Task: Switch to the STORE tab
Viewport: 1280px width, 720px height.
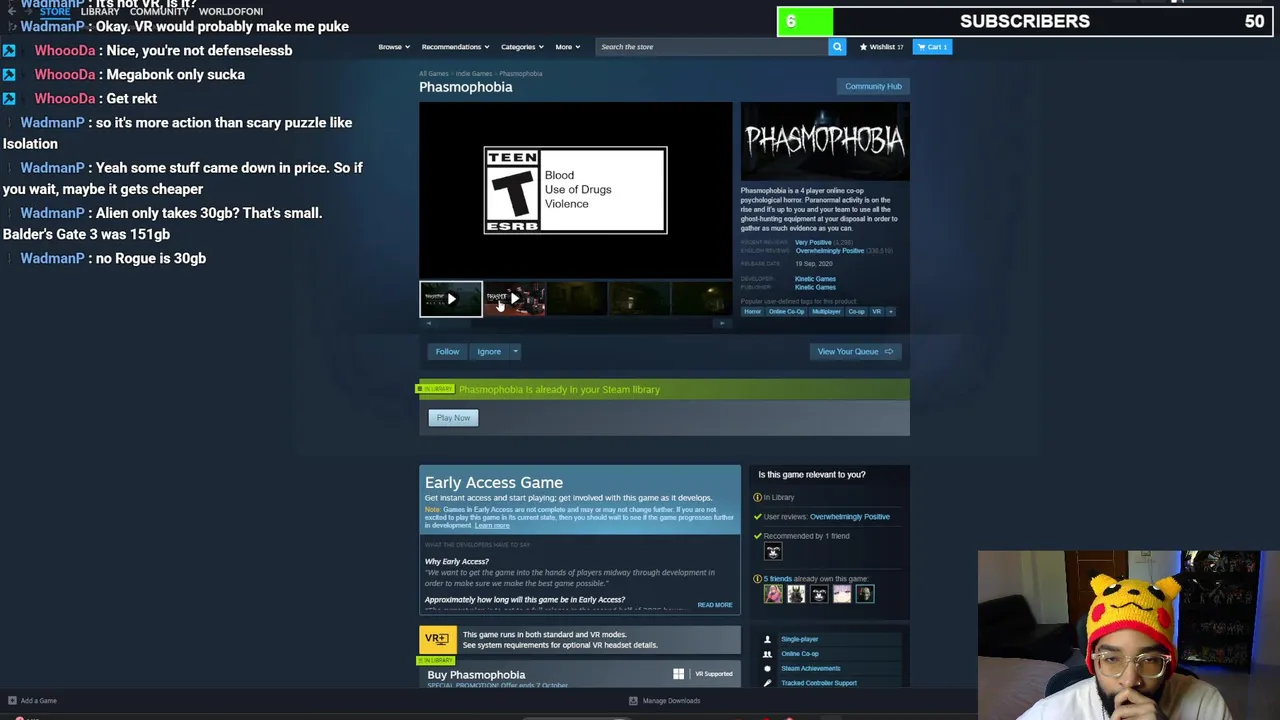Action: click(55, 11)
